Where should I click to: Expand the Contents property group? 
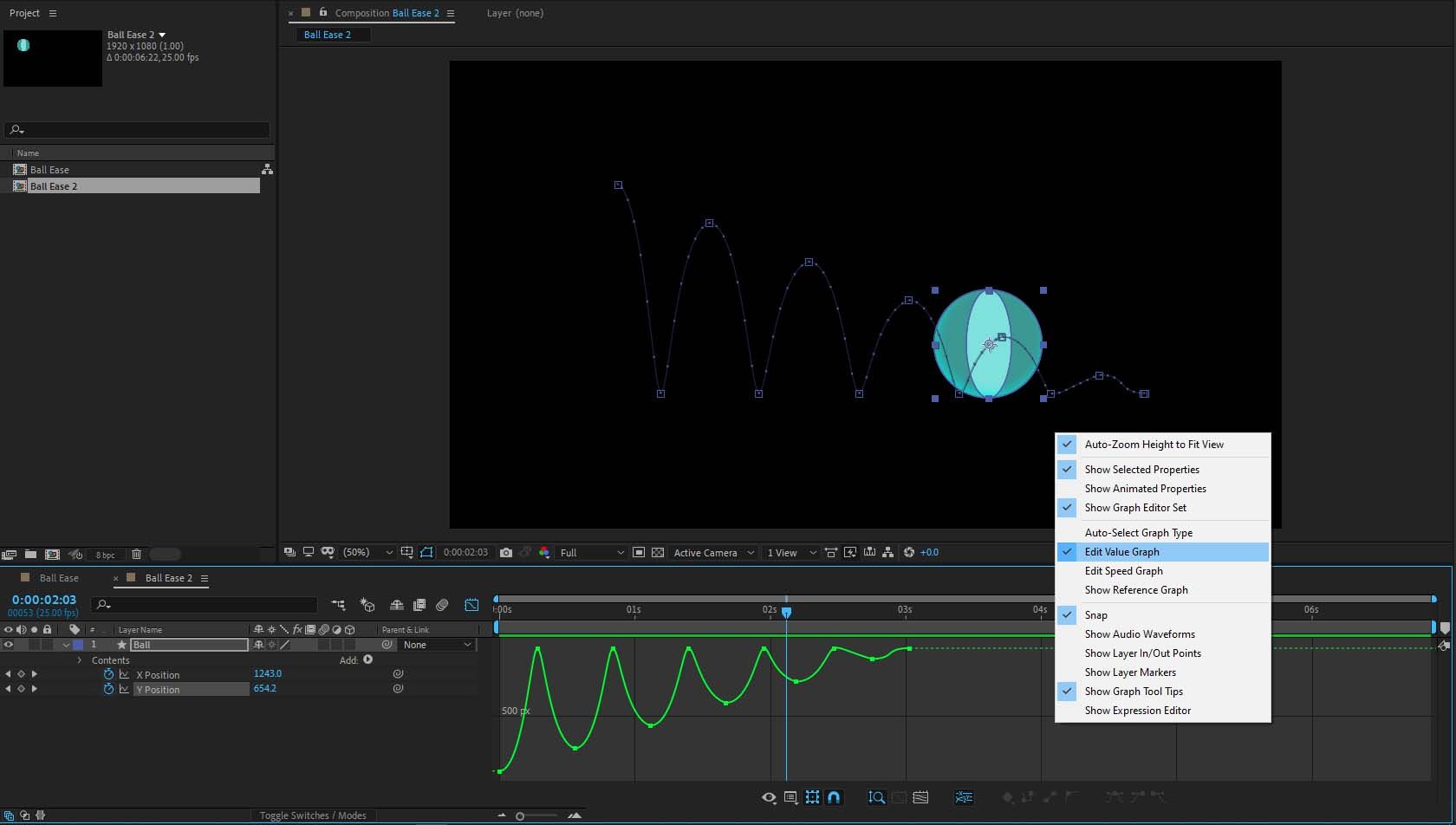pos(80,660)
